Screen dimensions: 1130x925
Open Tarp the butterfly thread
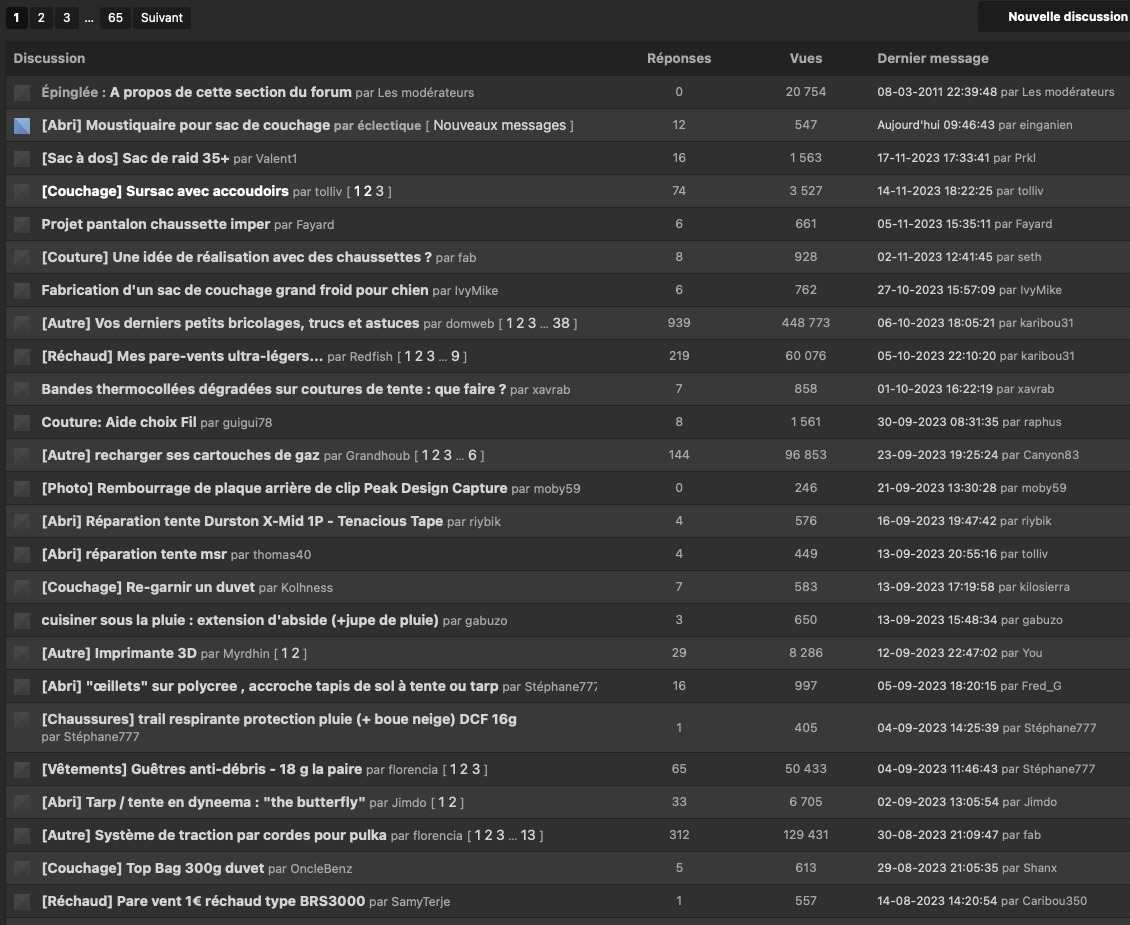point(203,803)
